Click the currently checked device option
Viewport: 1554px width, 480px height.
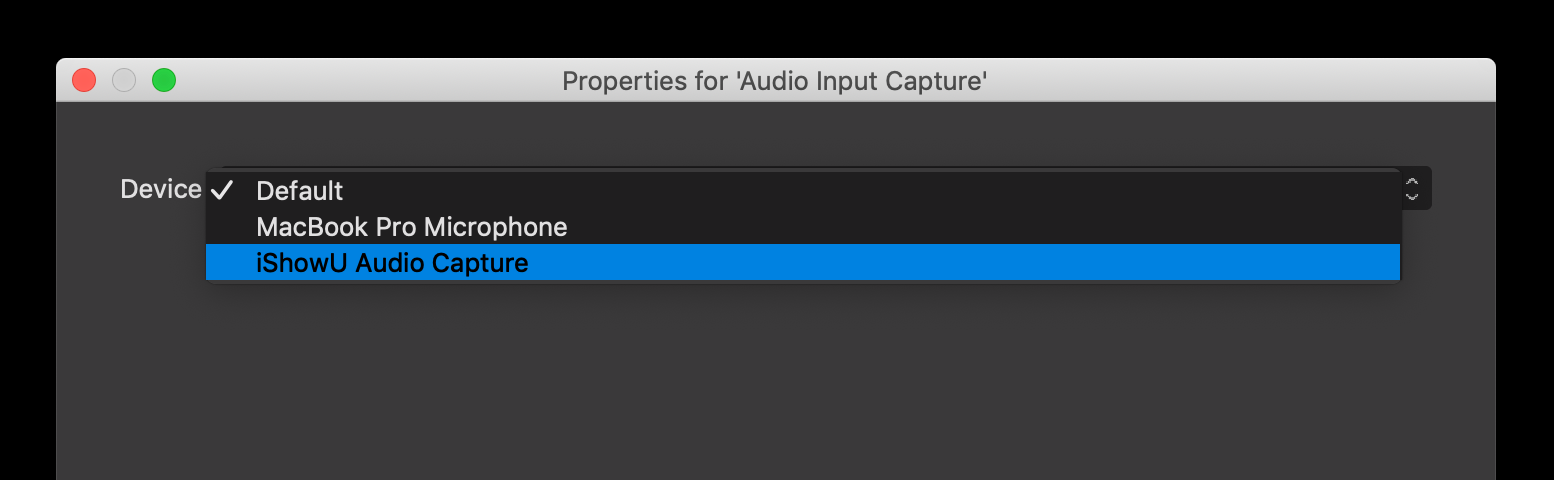pyautogui.click(x=299, y=191)
